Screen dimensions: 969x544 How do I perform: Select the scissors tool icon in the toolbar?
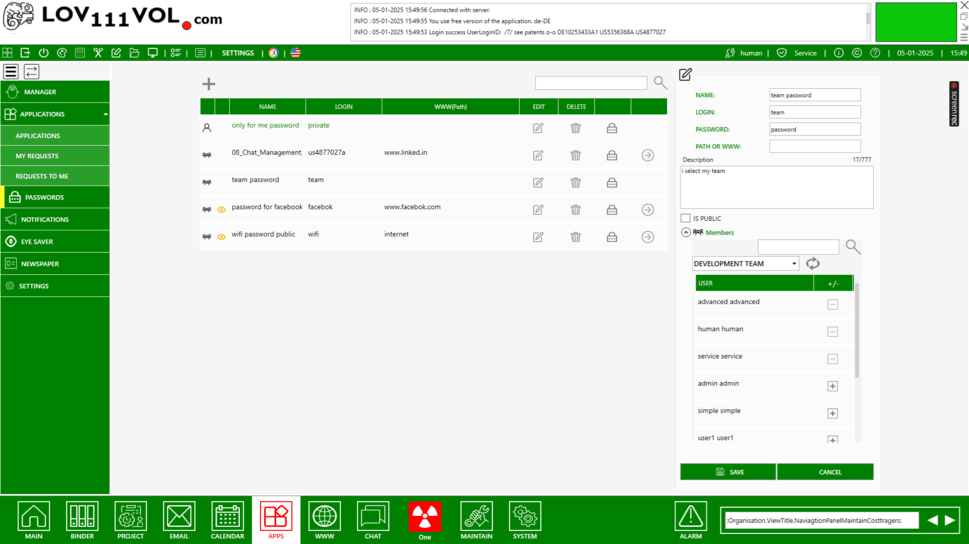98,53
